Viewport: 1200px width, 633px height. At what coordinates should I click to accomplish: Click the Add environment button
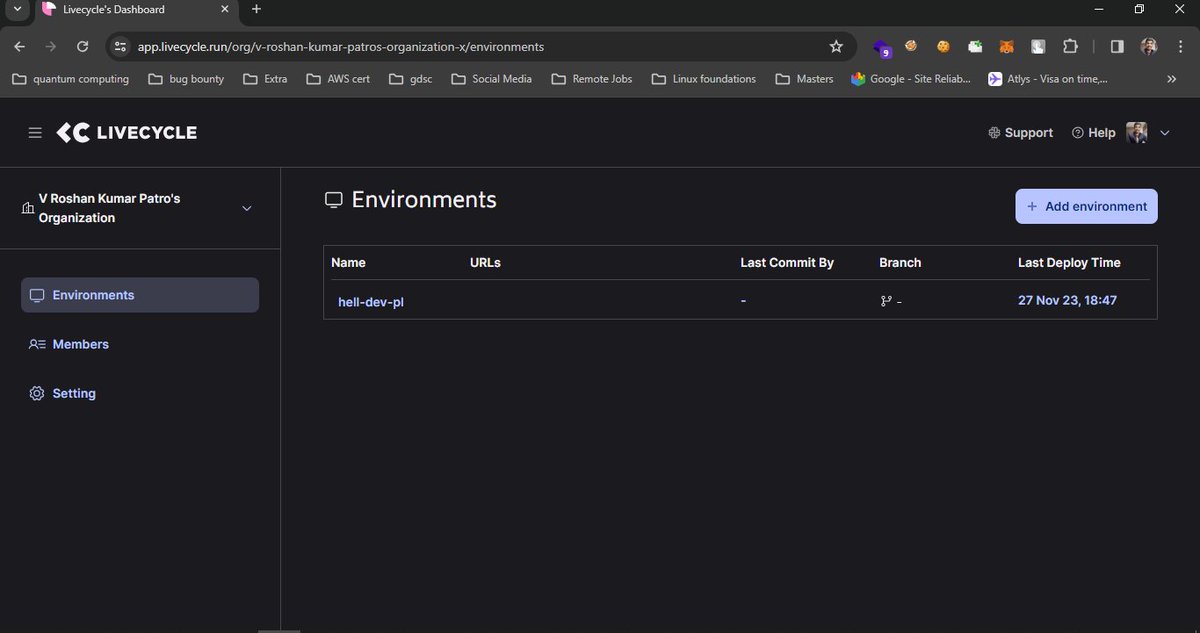coord(1086,206)
